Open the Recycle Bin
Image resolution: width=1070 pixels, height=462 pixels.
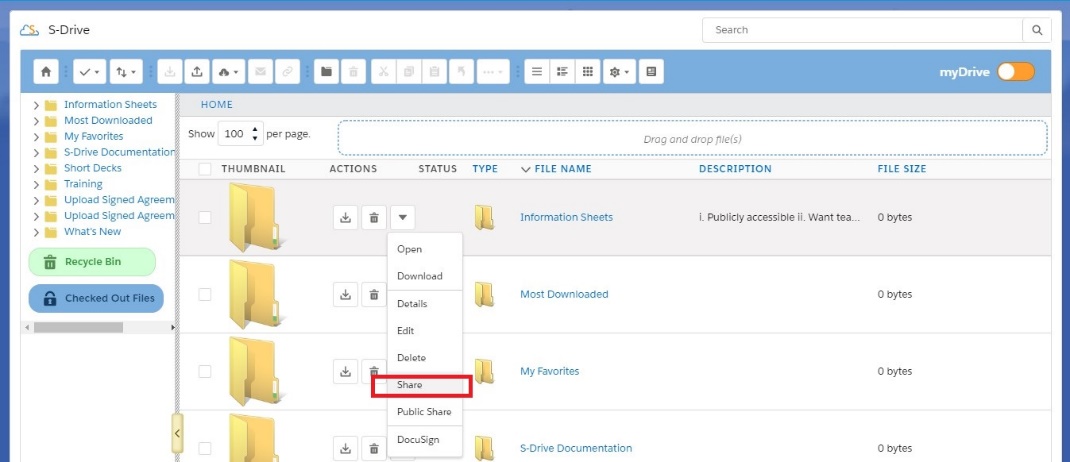tap(92, 262)
